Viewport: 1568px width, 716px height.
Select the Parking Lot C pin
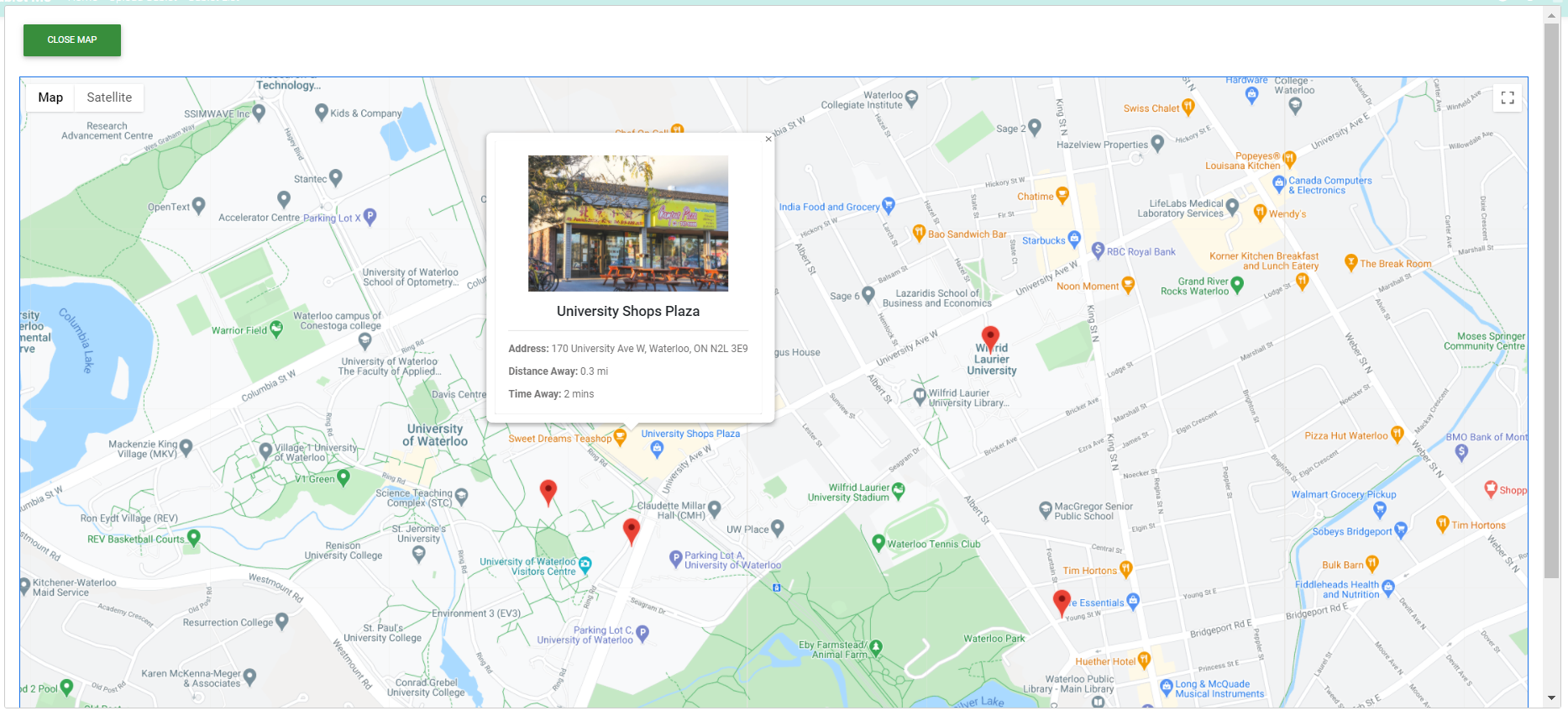tap(642, 633)
